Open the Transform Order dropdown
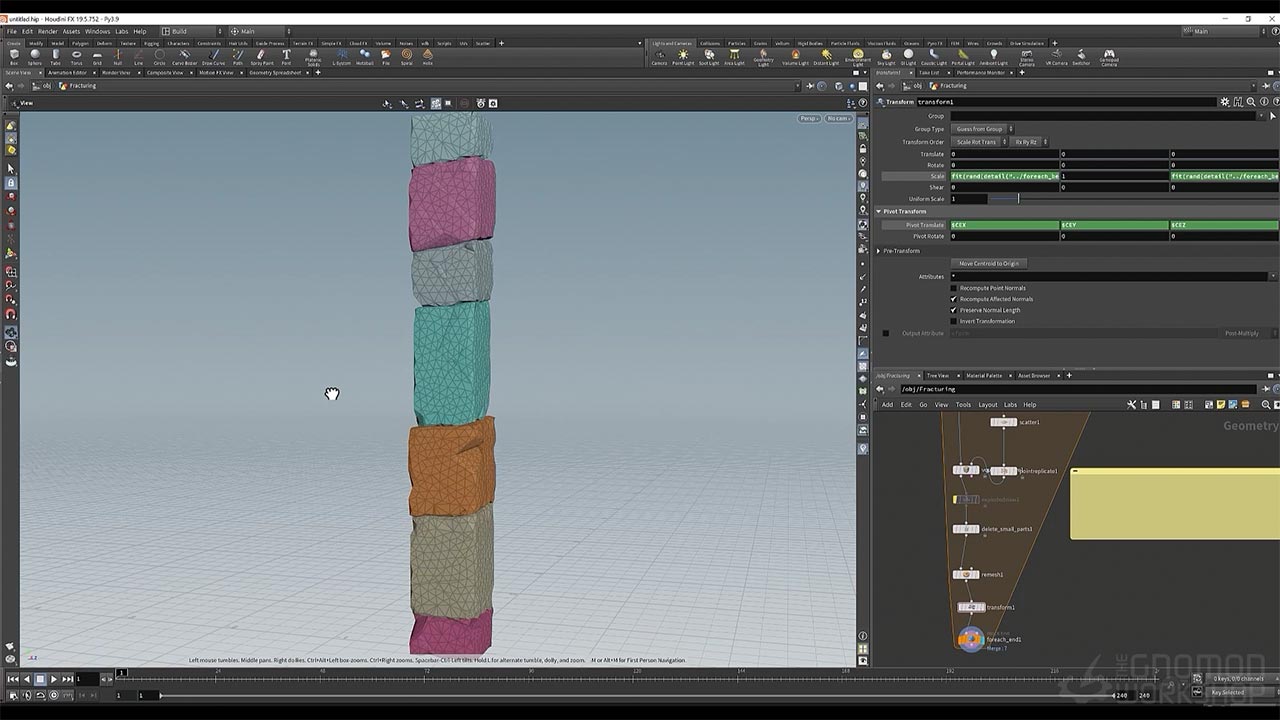This screenshot has height=720, width=1280. click(x=979, y=142)
